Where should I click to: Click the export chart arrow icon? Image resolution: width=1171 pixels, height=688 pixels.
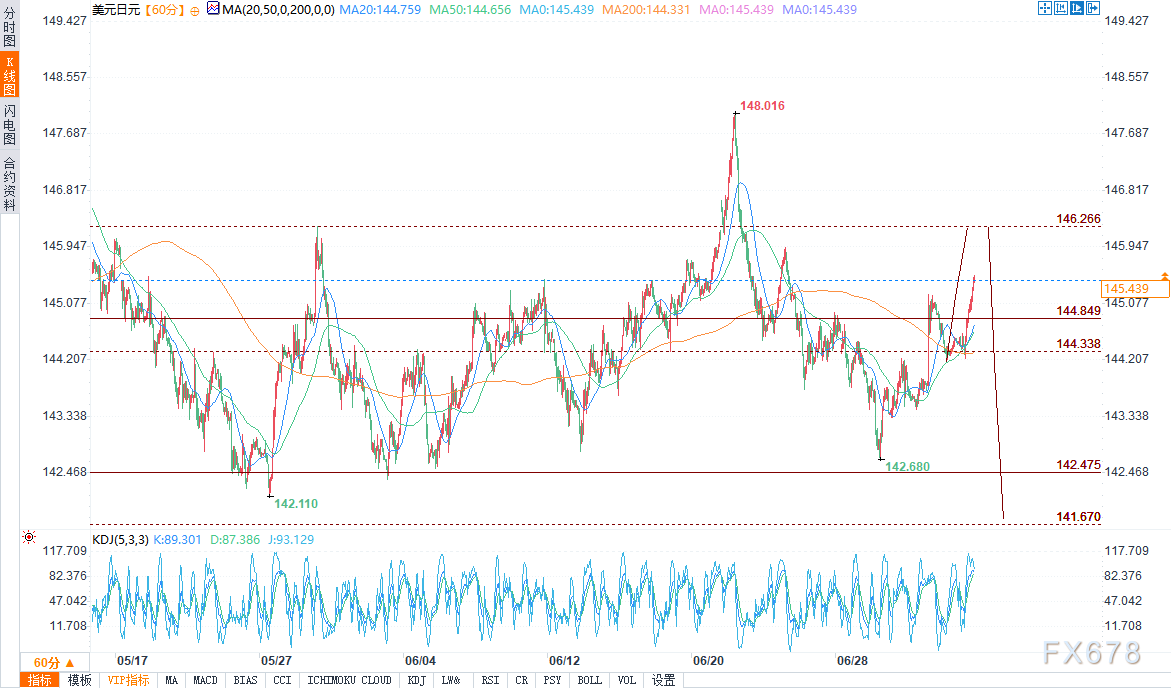click(1093, 9)
